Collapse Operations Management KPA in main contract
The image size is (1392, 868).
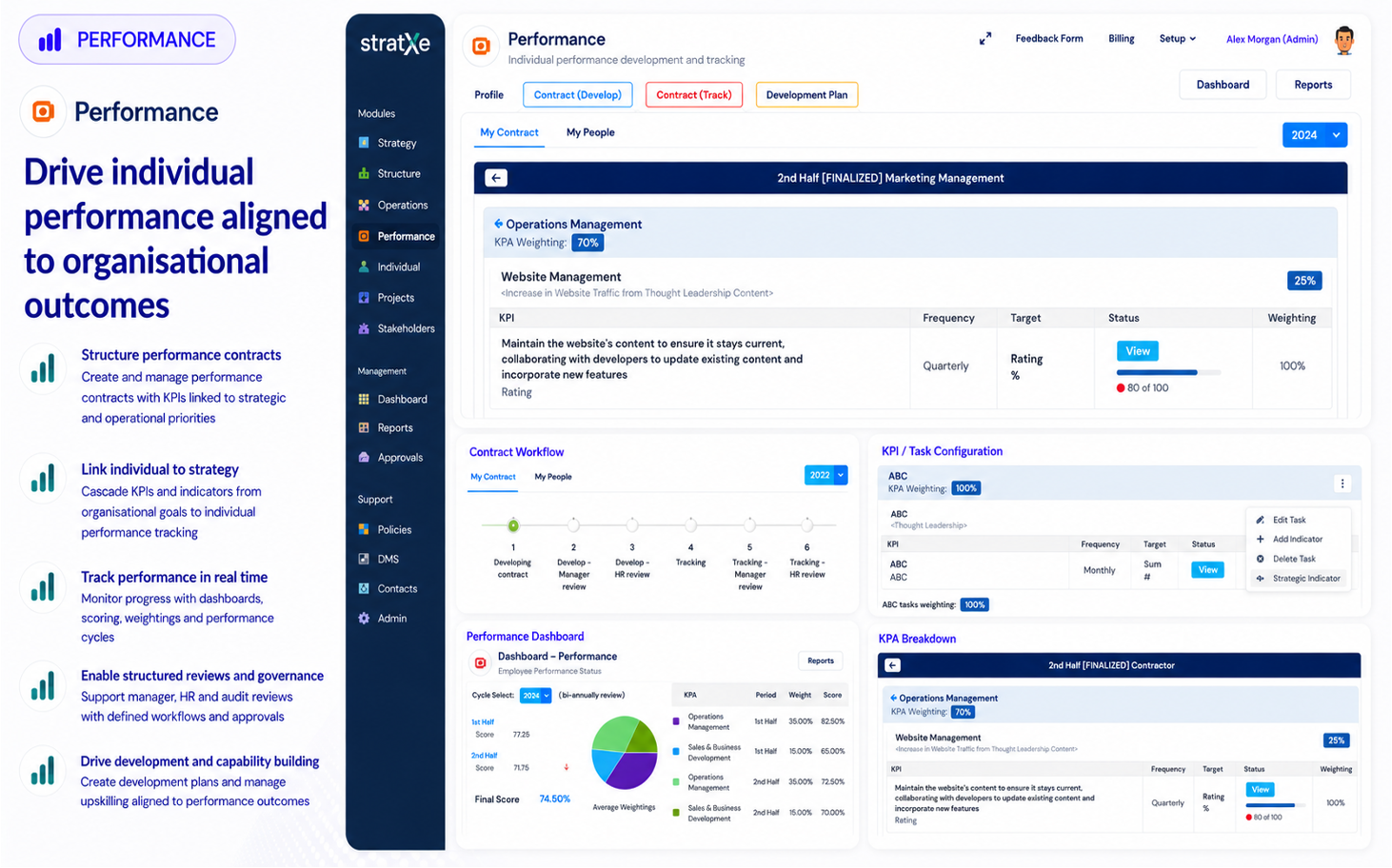tap(498, 224)
